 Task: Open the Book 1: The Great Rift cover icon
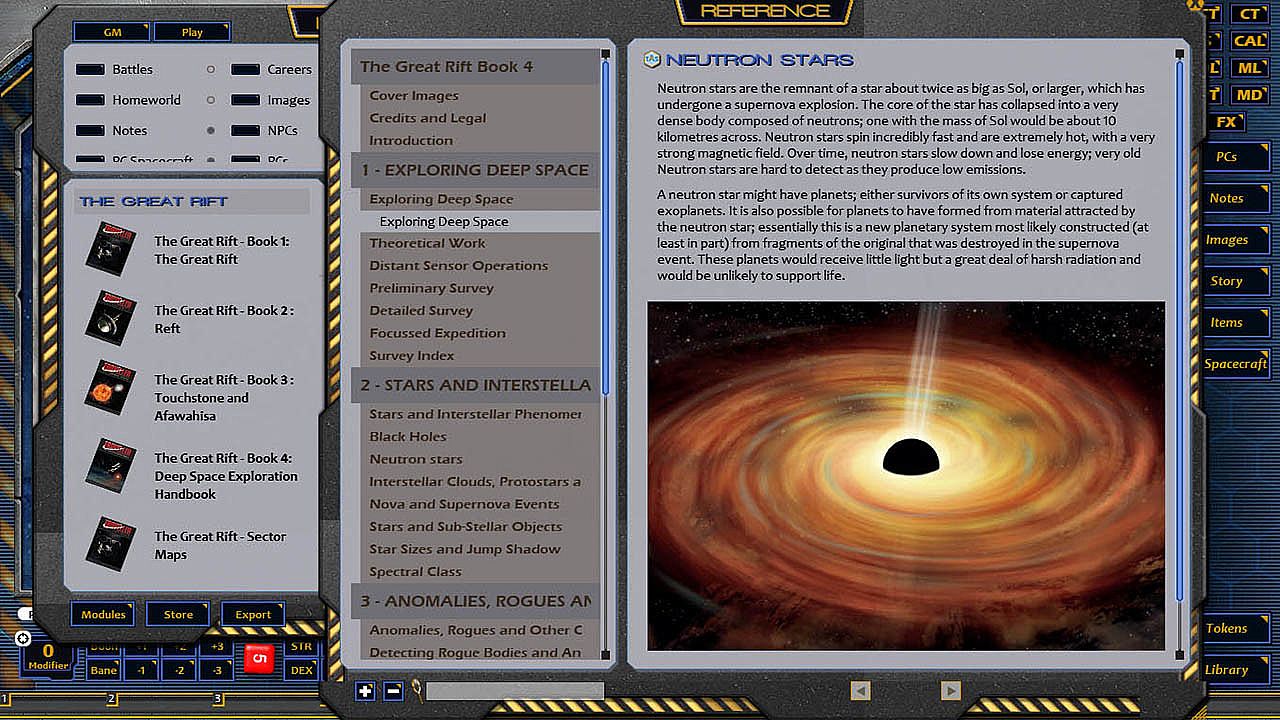(x=110, y=249)
